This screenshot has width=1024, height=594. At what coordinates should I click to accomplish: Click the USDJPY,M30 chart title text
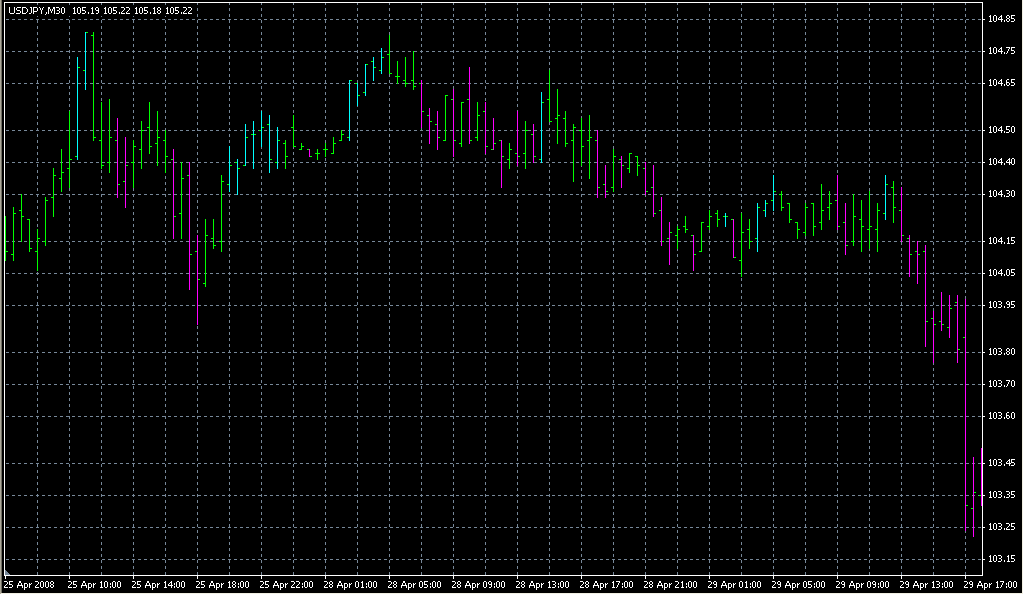click(x=37, y=11)
